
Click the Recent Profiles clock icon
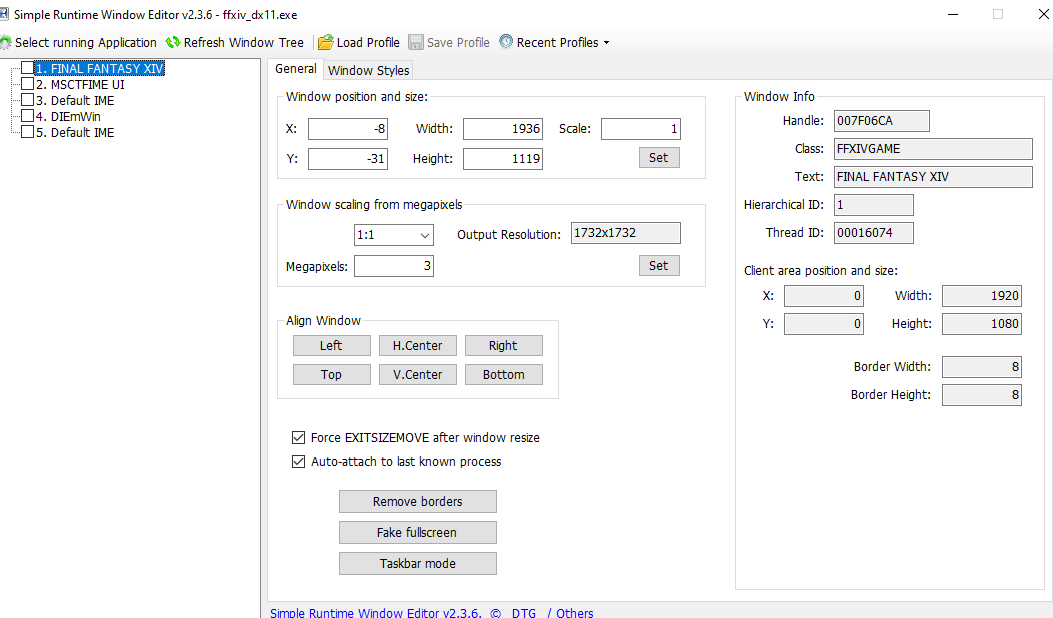point(506,42)
